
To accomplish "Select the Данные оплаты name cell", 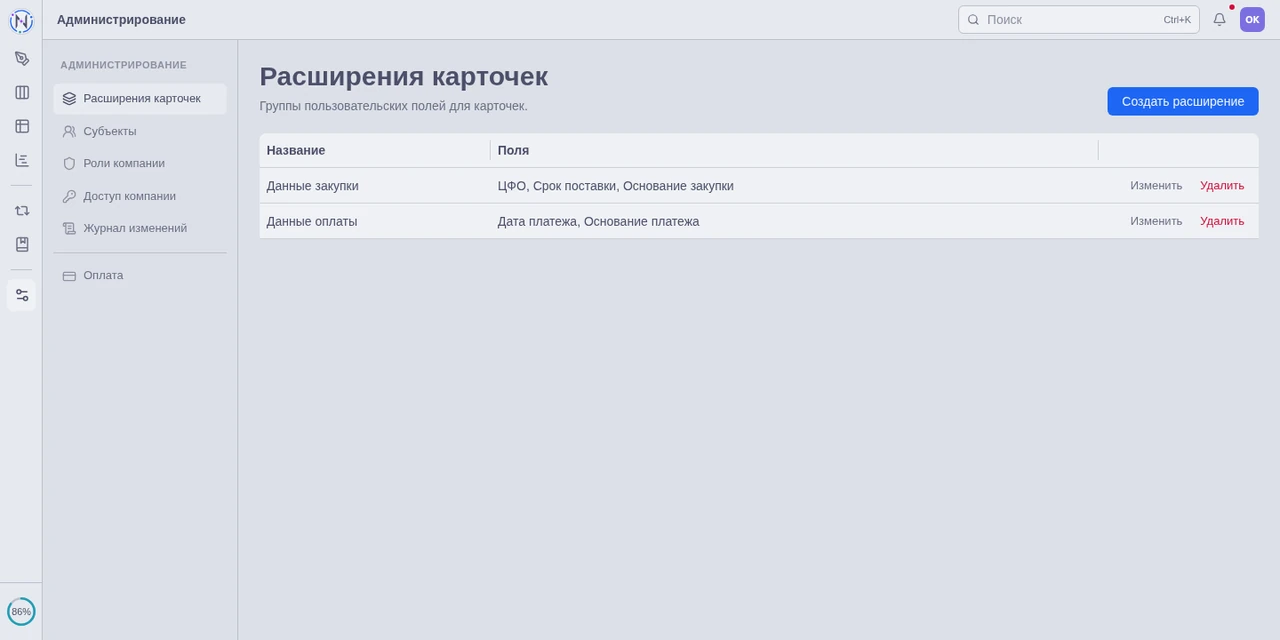I will pyautogui.click(x=375, y=221).
